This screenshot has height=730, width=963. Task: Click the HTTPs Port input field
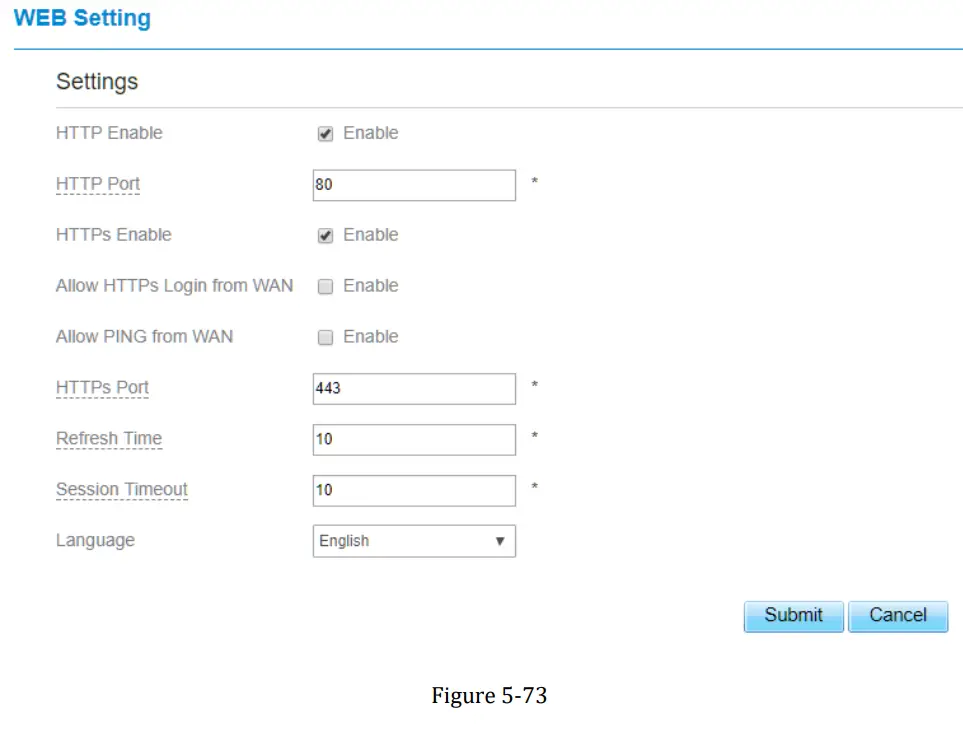tap(413, 388)
